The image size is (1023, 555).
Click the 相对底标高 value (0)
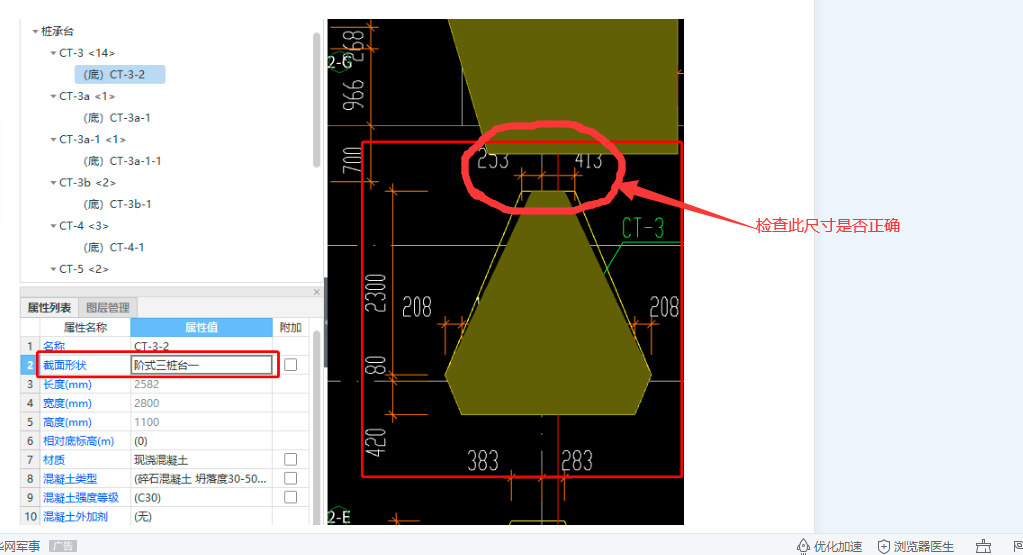(140, 441)
